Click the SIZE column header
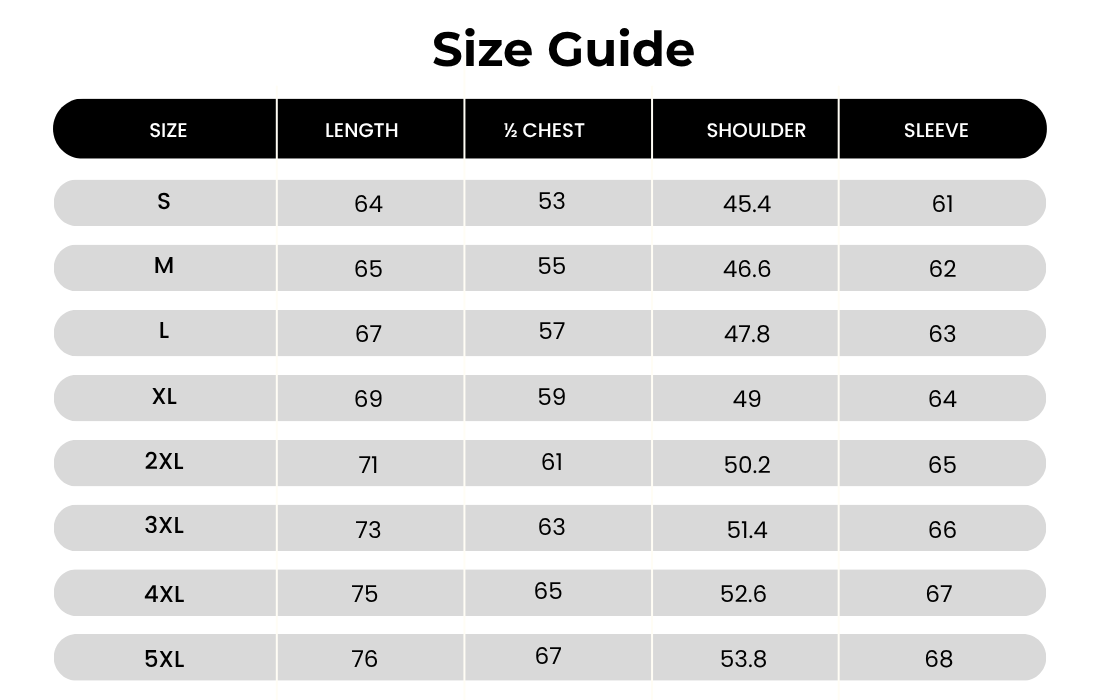 [x=168, y=130]
